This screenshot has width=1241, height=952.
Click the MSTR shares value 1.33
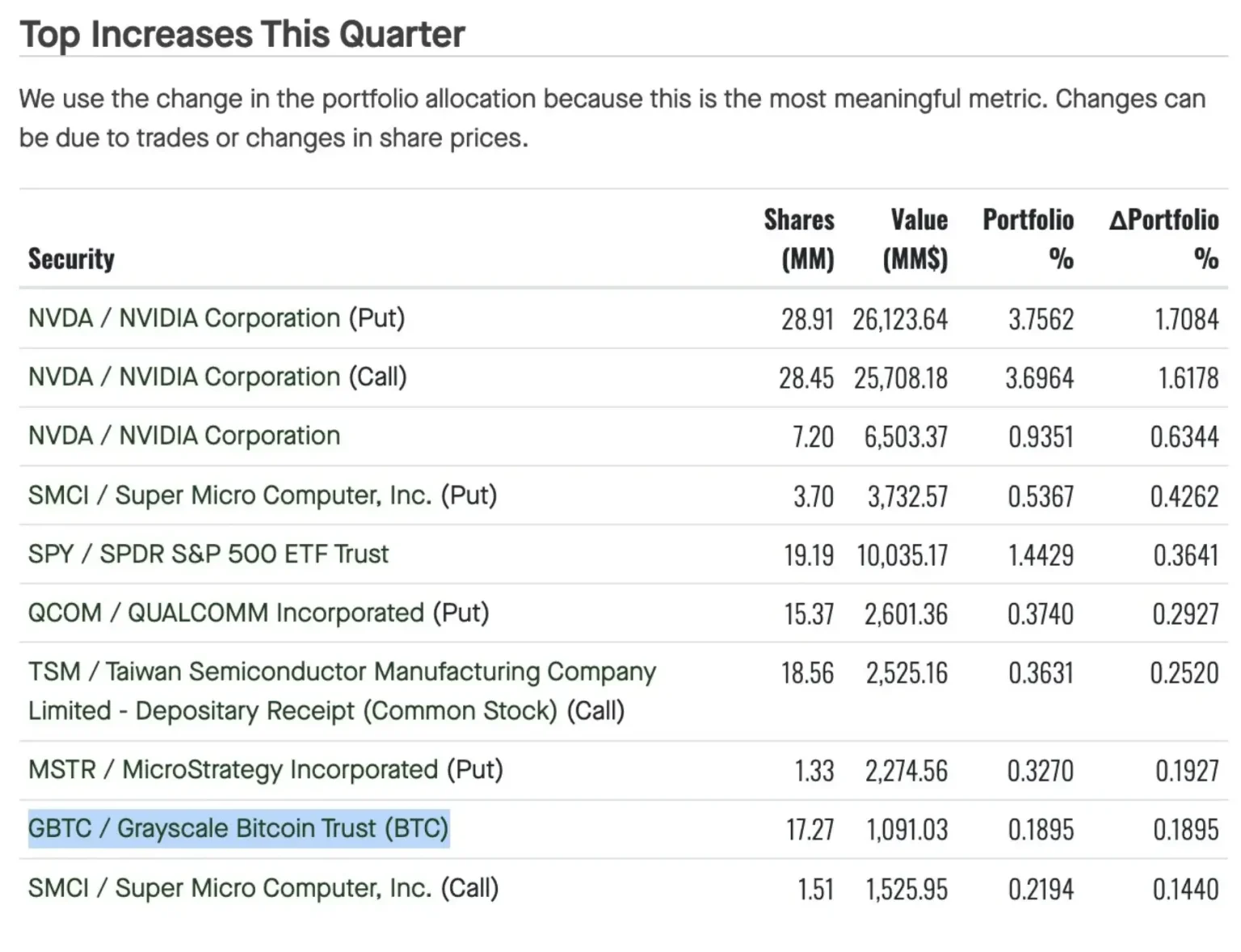coord(814,771)
